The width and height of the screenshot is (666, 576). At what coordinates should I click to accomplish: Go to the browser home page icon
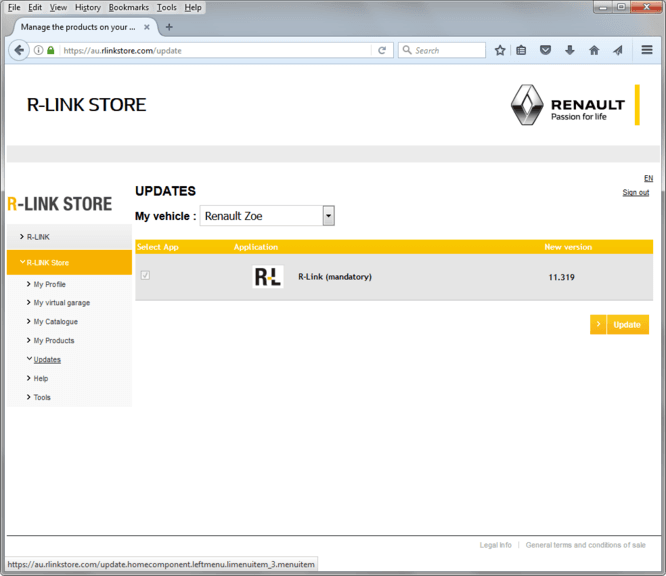tap(594, 51)
